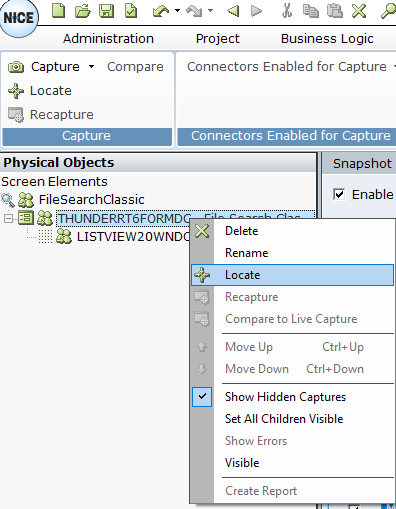Save using the floppy disk icon
Screen dimensions: 396x509
106,10
